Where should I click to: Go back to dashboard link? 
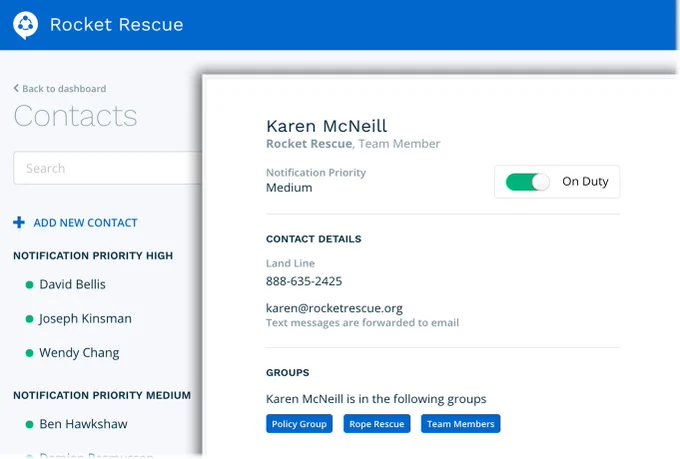point(60,89)
